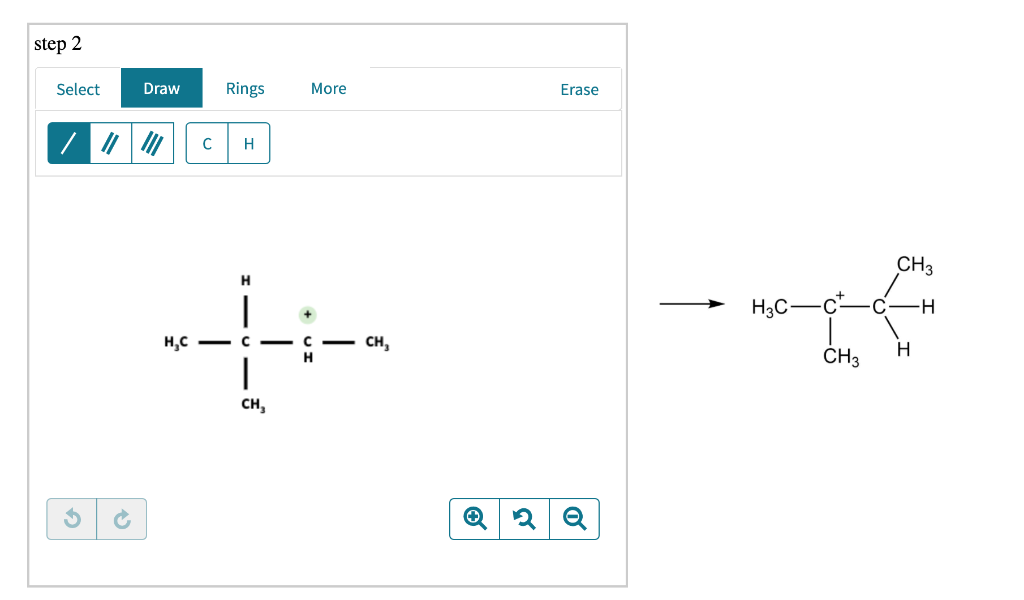Choose the hydrogen (H) atom tool
Screen dimensions: 1024x600
(x=249, y=143)
